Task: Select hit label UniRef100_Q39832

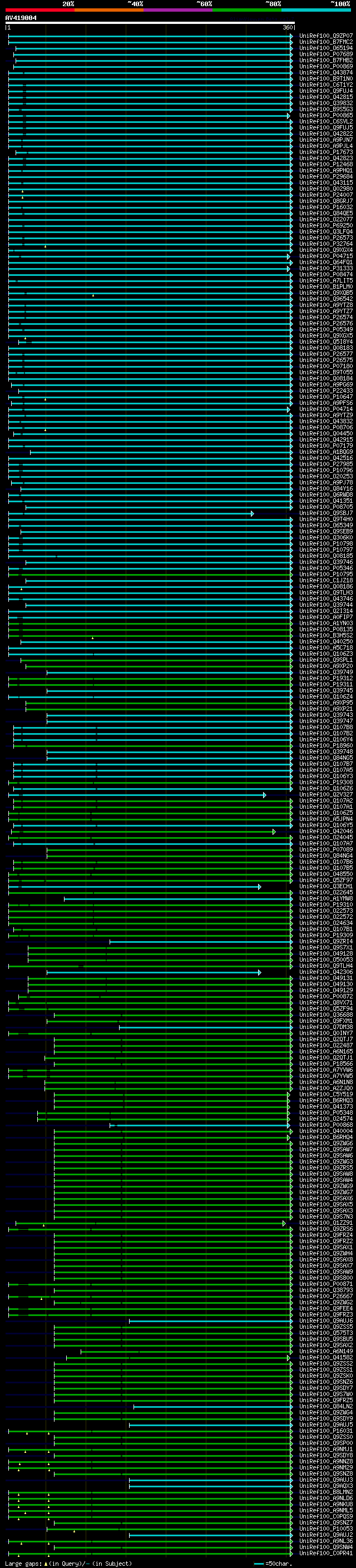Action: tap(326, 103)
